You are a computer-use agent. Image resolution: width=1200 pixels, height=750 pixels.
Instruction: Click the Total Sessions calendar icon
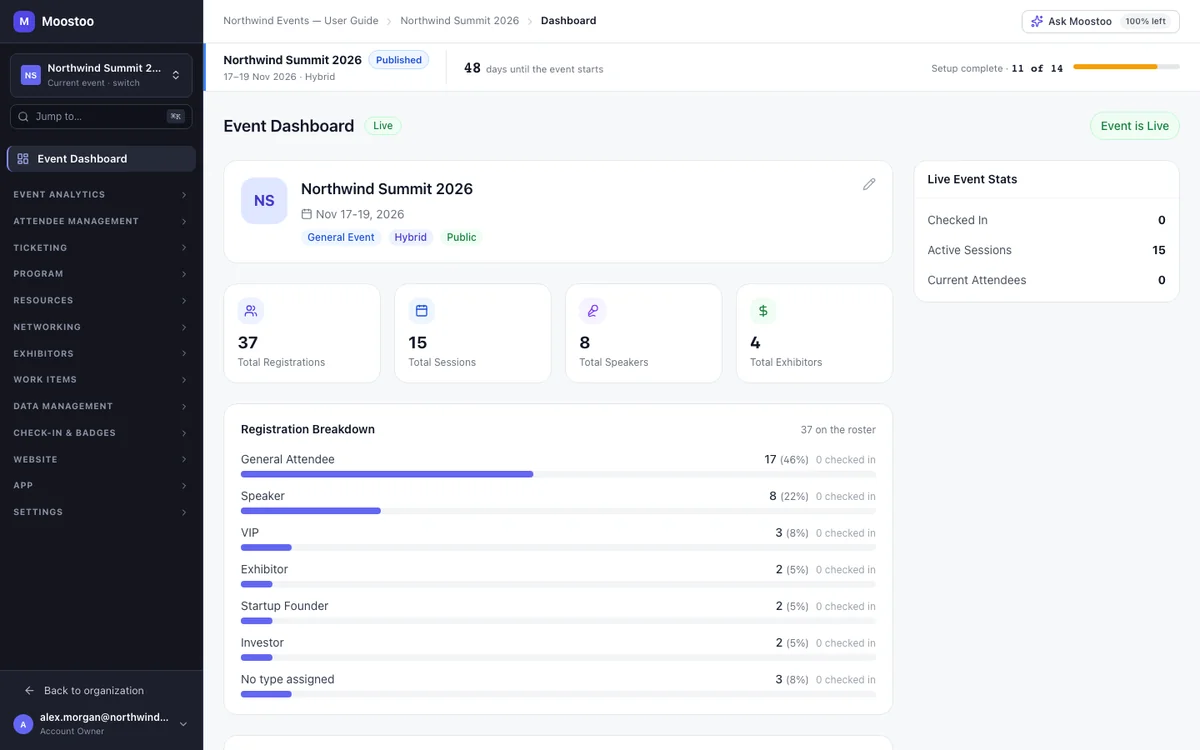point(421,311)
